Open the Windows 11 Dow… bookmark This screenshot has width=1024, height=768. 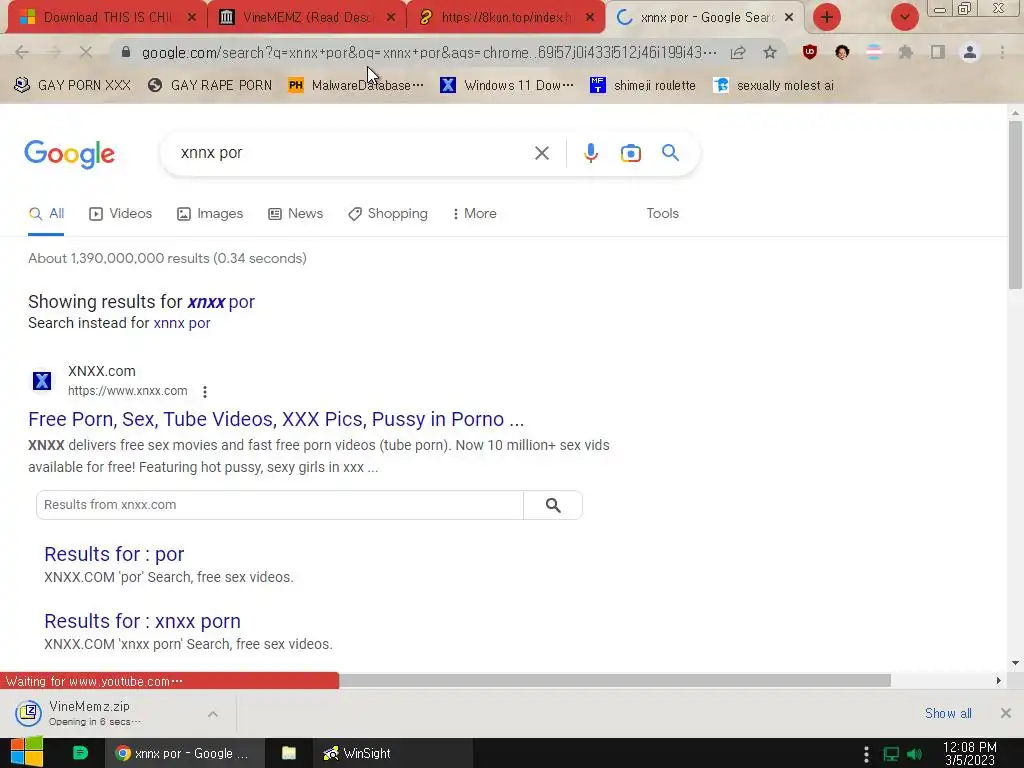507,85
